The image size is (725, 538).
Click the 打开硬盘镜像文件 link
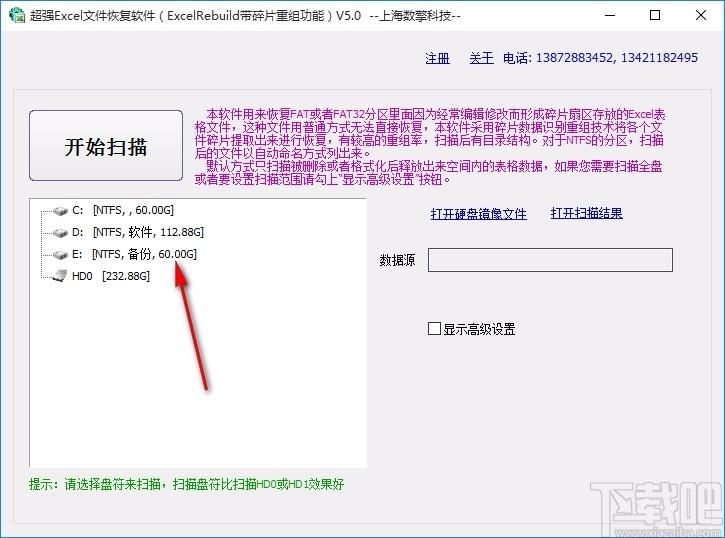point(478,213)
